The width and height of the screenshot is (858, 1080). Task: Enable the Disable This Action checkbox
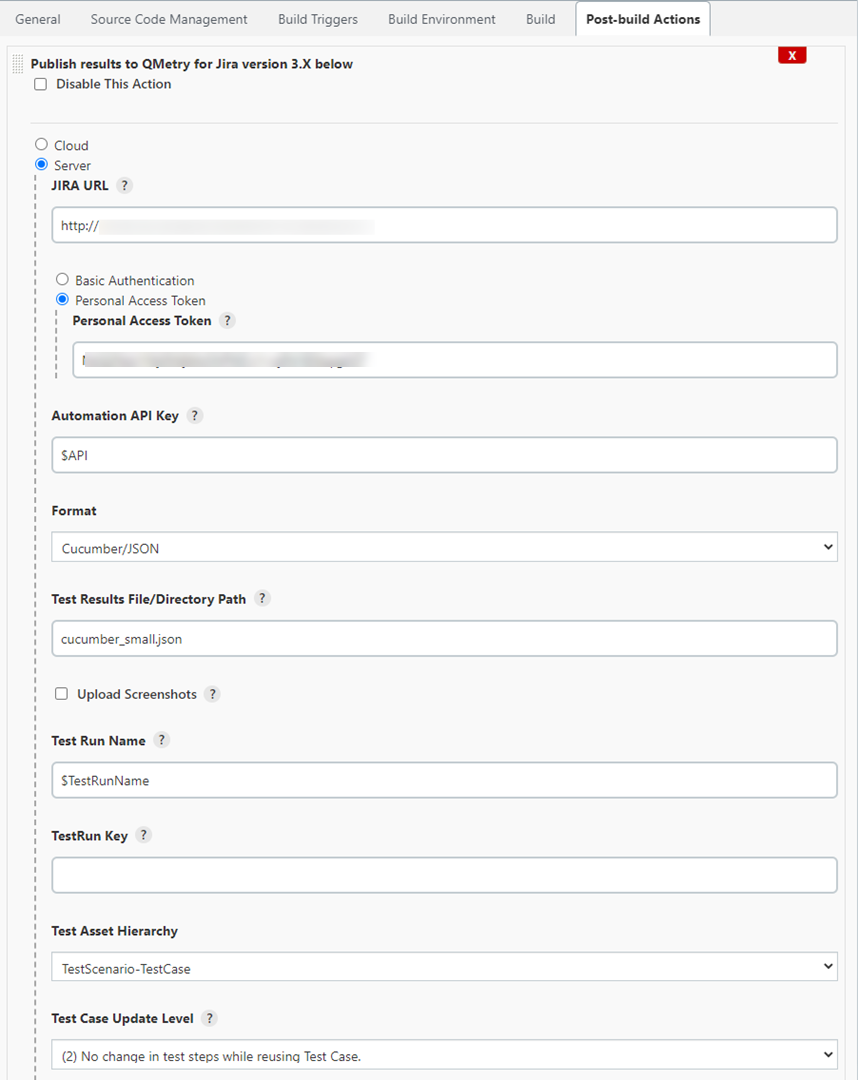pos(40,84)
